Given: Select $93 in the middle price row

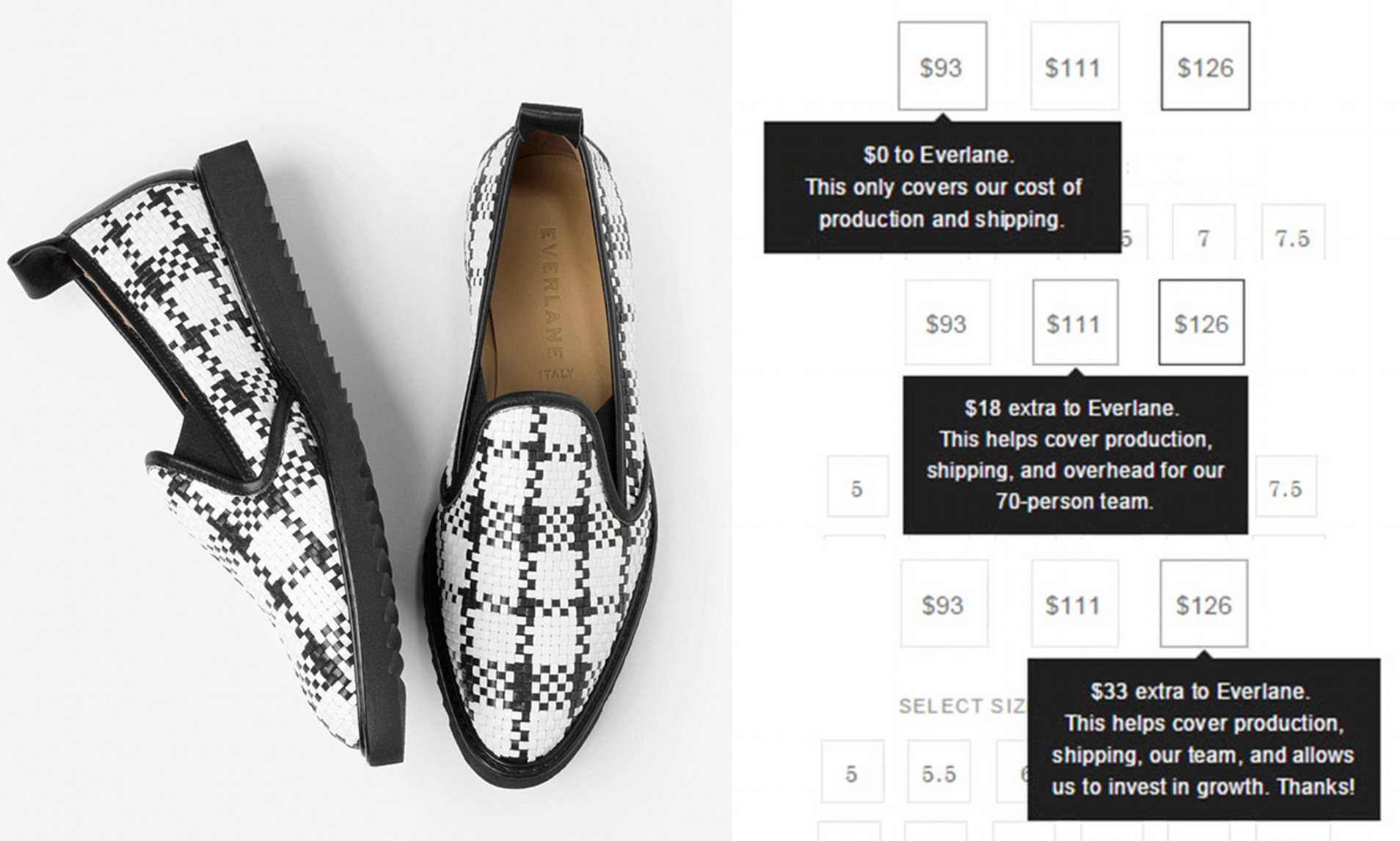Looking at the screenshot, I should 947,323.
